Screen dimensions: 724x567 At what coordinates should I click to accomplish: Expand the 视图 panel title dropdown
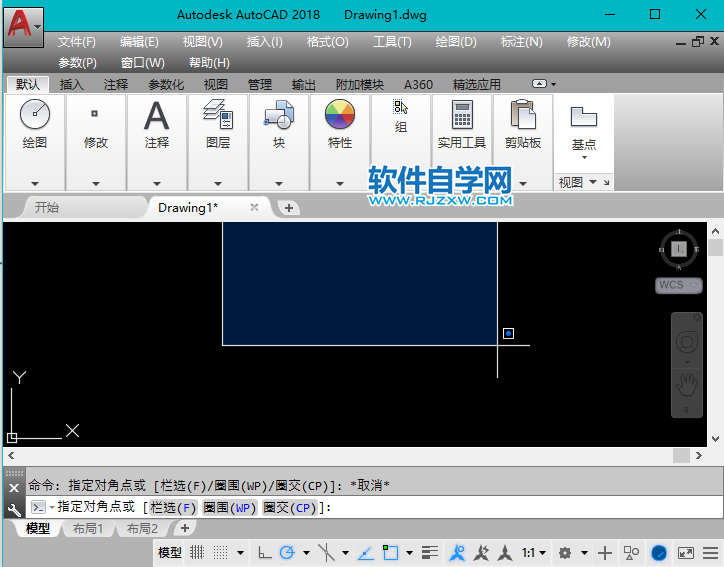coord(592,182)
